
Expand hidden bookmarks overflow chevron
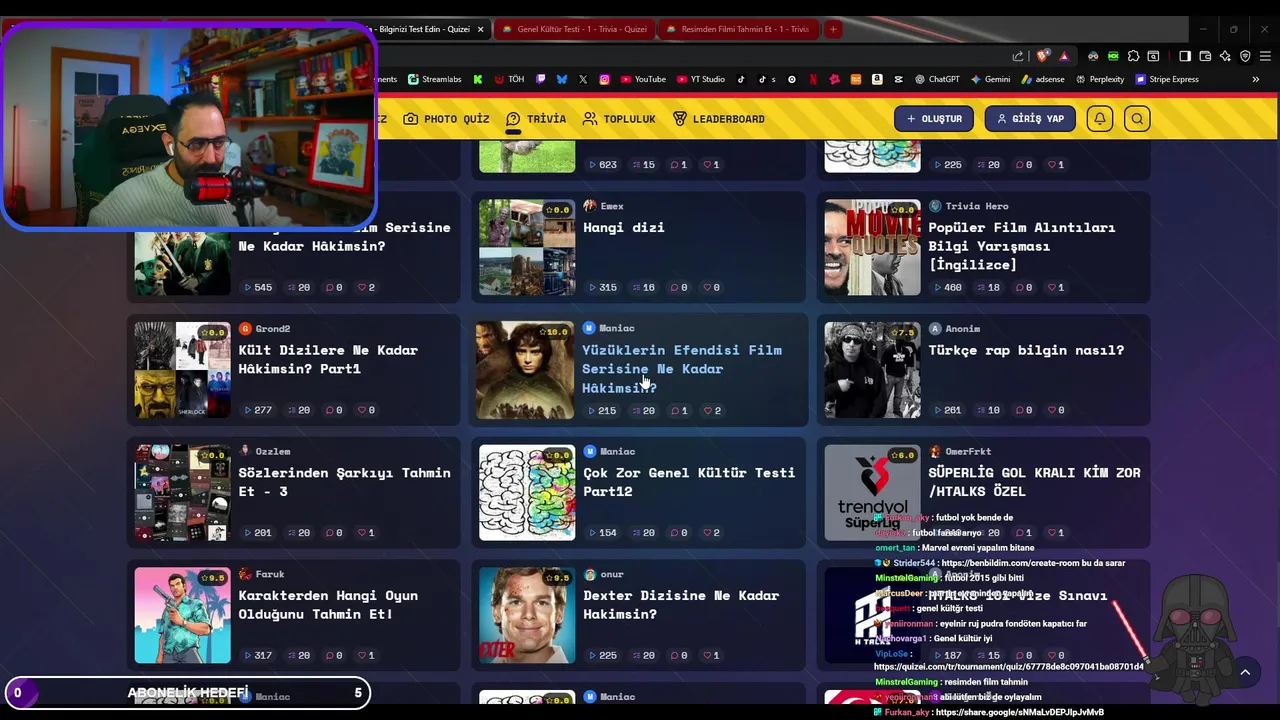[x=1256, y=79]
